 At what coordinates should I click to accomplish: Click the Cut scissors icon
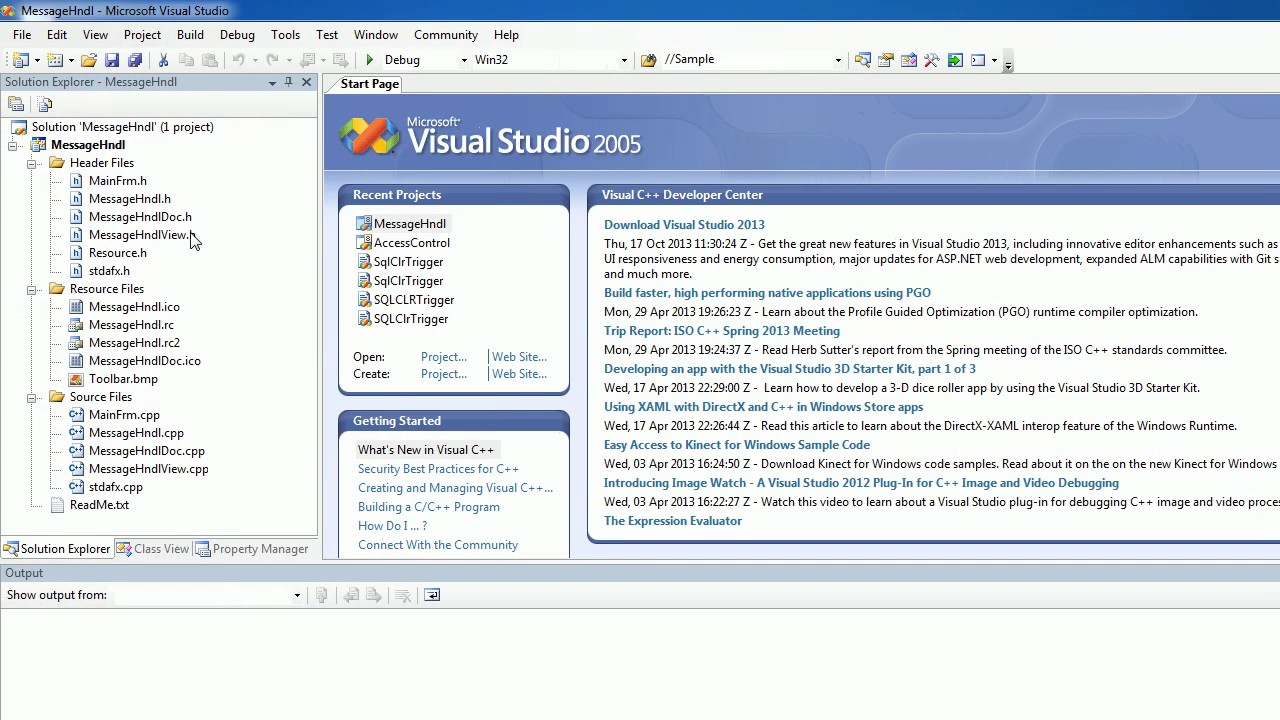tap(163, 60)
